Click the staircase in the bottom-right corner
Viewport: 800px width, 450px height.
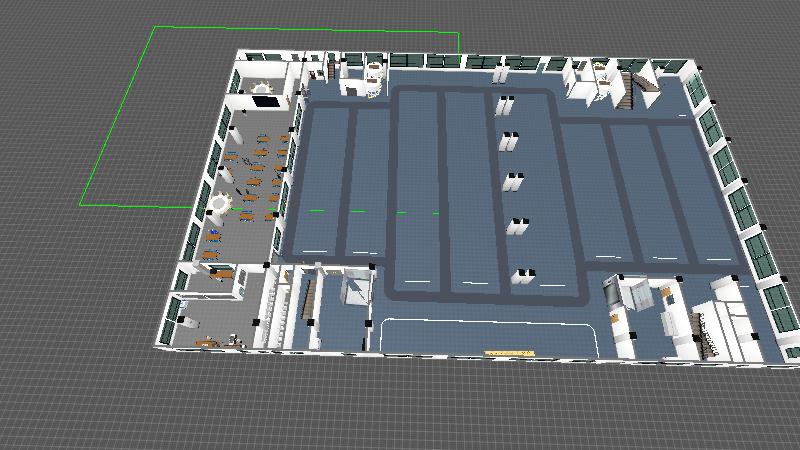(x=708, y=335)
